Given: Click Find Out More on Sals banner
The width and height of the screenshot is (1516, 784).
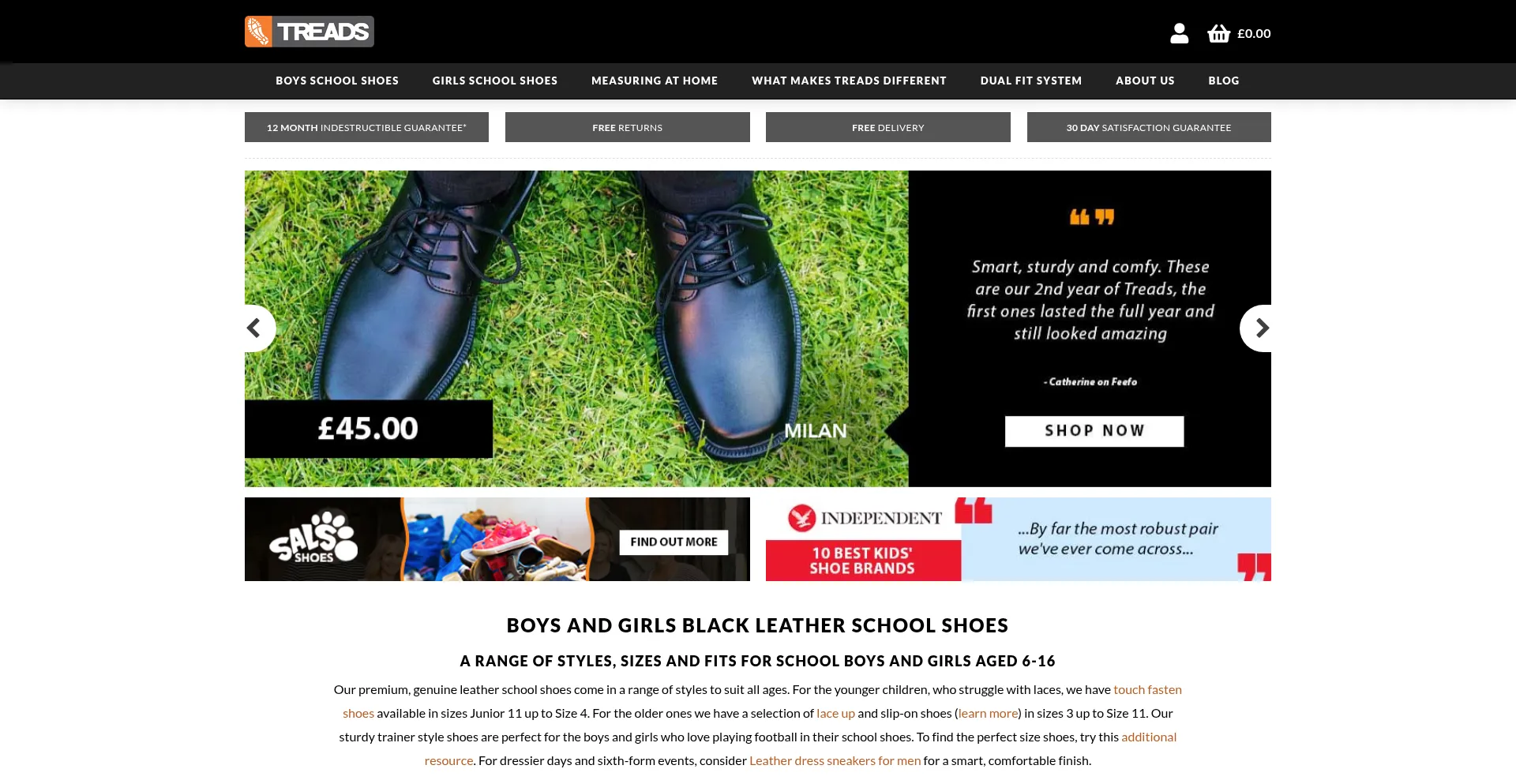Looking at the screenshot, I should (x=674, y=542).
